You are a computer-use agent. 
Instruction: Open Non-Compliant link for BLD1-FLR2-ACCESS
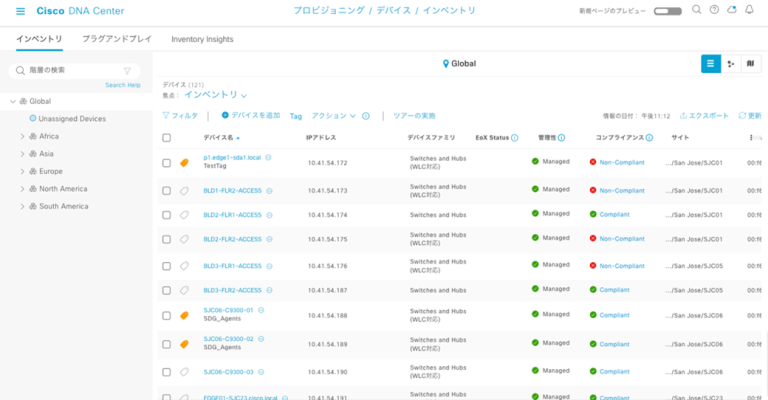pos(622,190)
